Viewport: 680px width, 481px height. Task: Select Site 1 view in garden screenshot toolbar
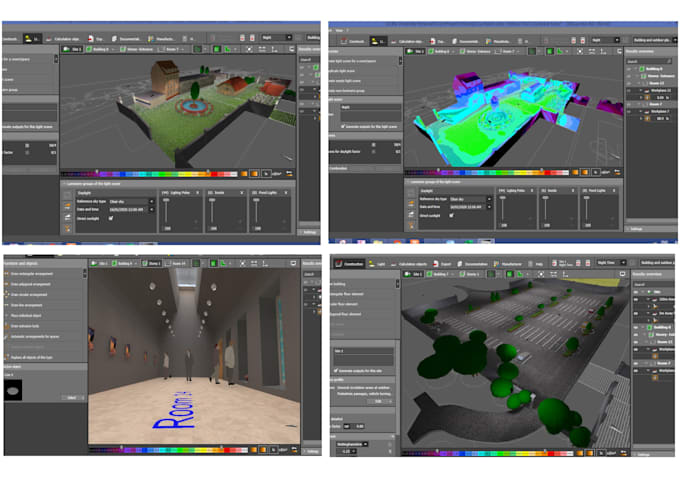[73, 49]
